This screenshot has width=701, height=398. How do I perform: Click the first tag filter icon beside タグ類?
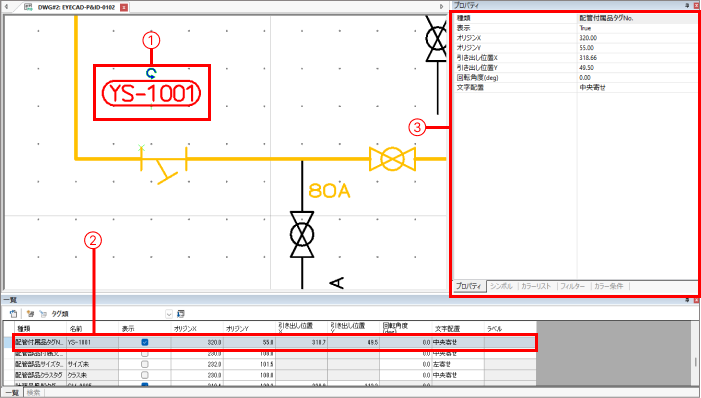pos(30,314)
